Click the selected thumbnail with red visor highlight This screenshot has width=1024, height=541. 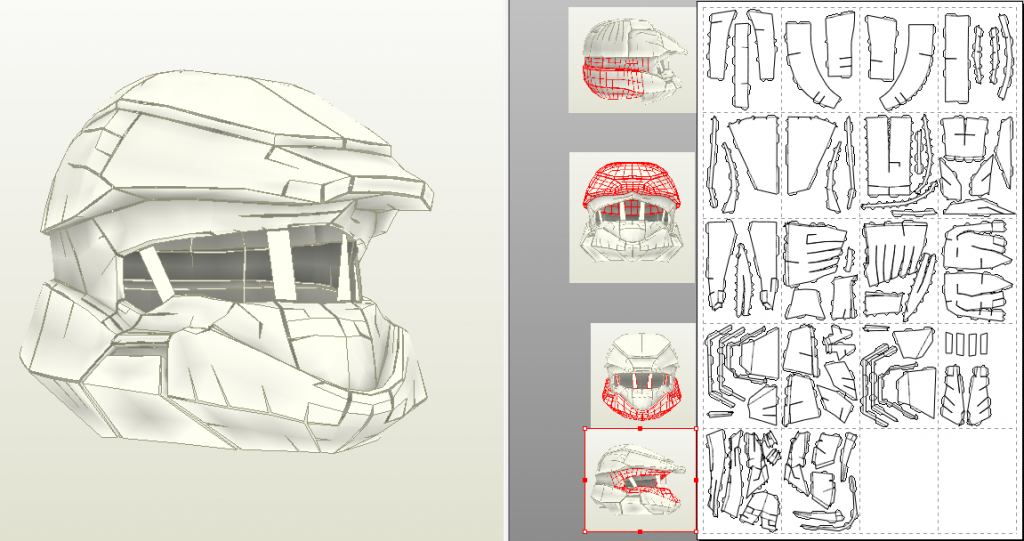tap(640, 480)
